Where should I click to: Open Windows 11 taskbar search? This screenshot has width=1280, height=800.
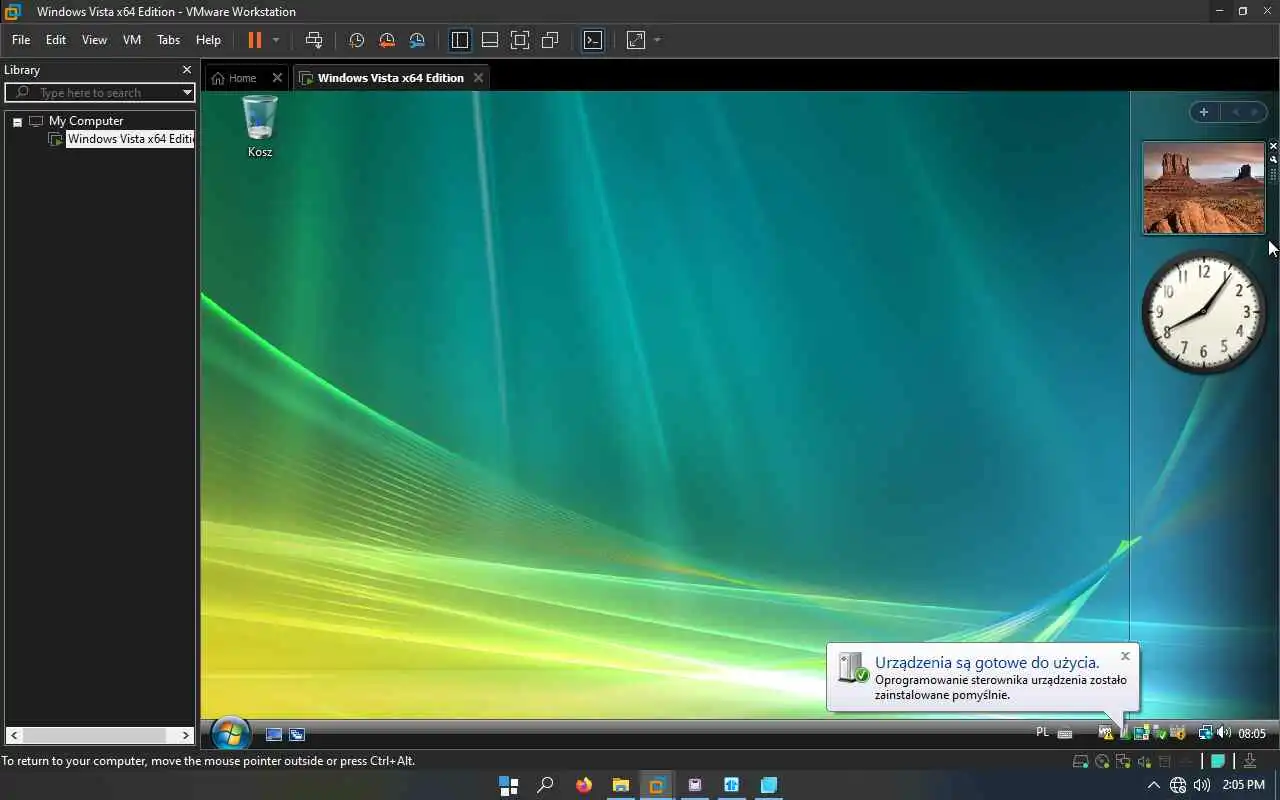(x=545, y=785)
